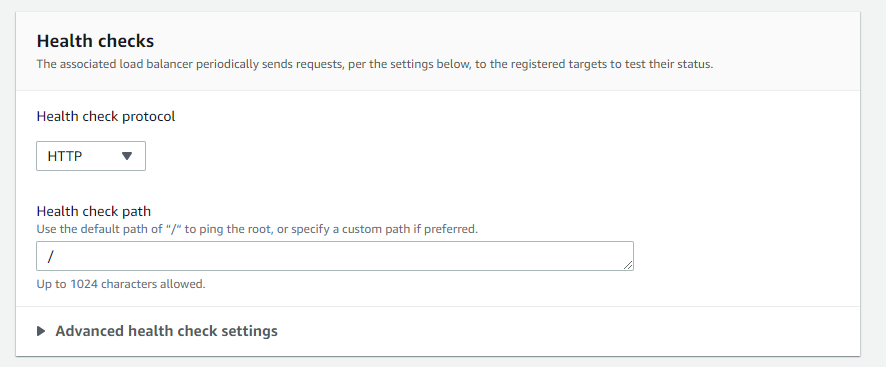Click the Health check protocol label
Image resolution: width=886 pixels, height=367 pixels.
point(106,116)
